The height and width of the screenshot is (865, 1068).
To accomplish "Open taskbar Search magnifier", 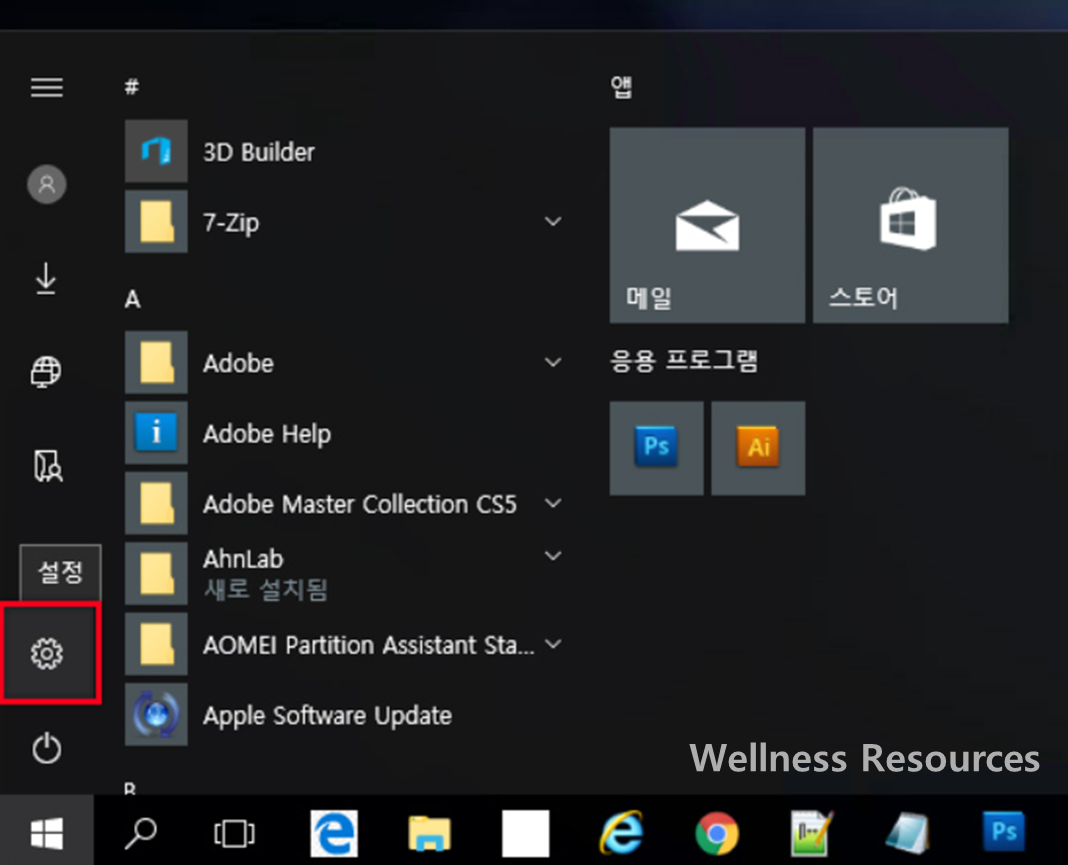I will coord(141,832).
